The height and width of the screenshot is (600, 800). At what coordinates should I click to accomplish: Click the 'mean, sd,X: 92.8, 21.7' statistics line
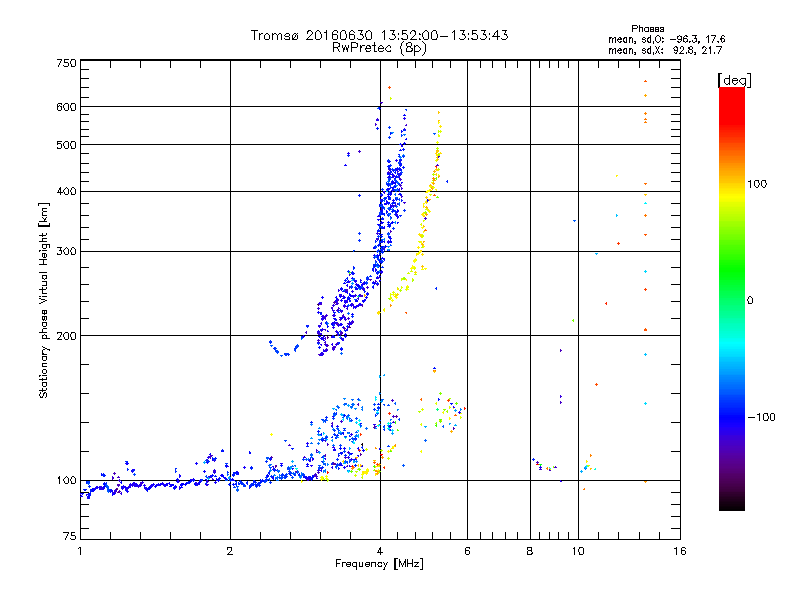665,50
